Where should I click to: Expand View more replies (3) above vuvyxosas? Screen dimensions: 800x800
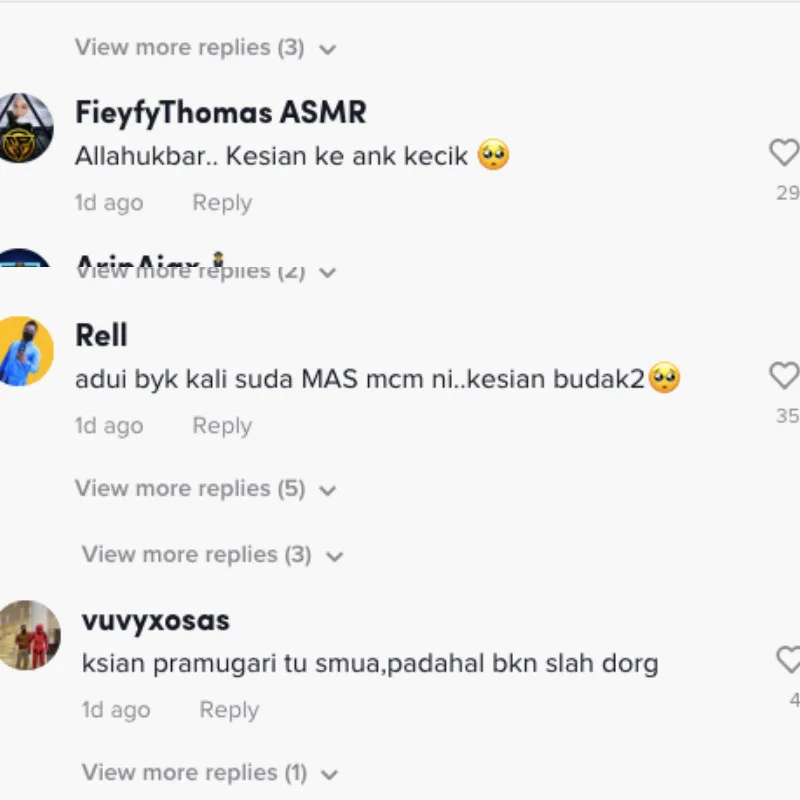pyautogui.click(x=212, y=555)
